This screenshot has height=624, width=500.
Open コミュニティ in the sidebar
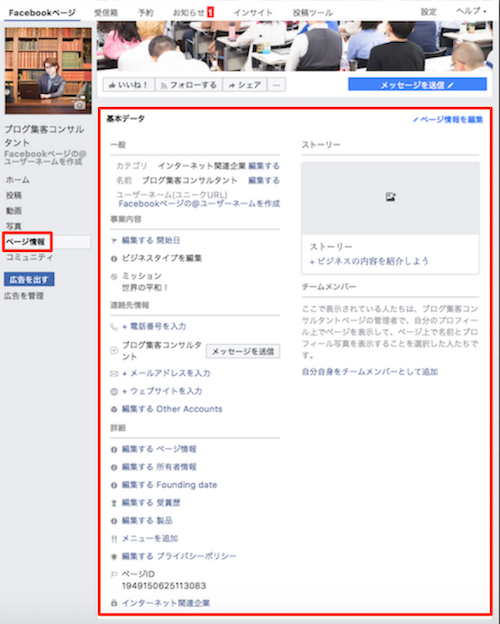(29, 257)
